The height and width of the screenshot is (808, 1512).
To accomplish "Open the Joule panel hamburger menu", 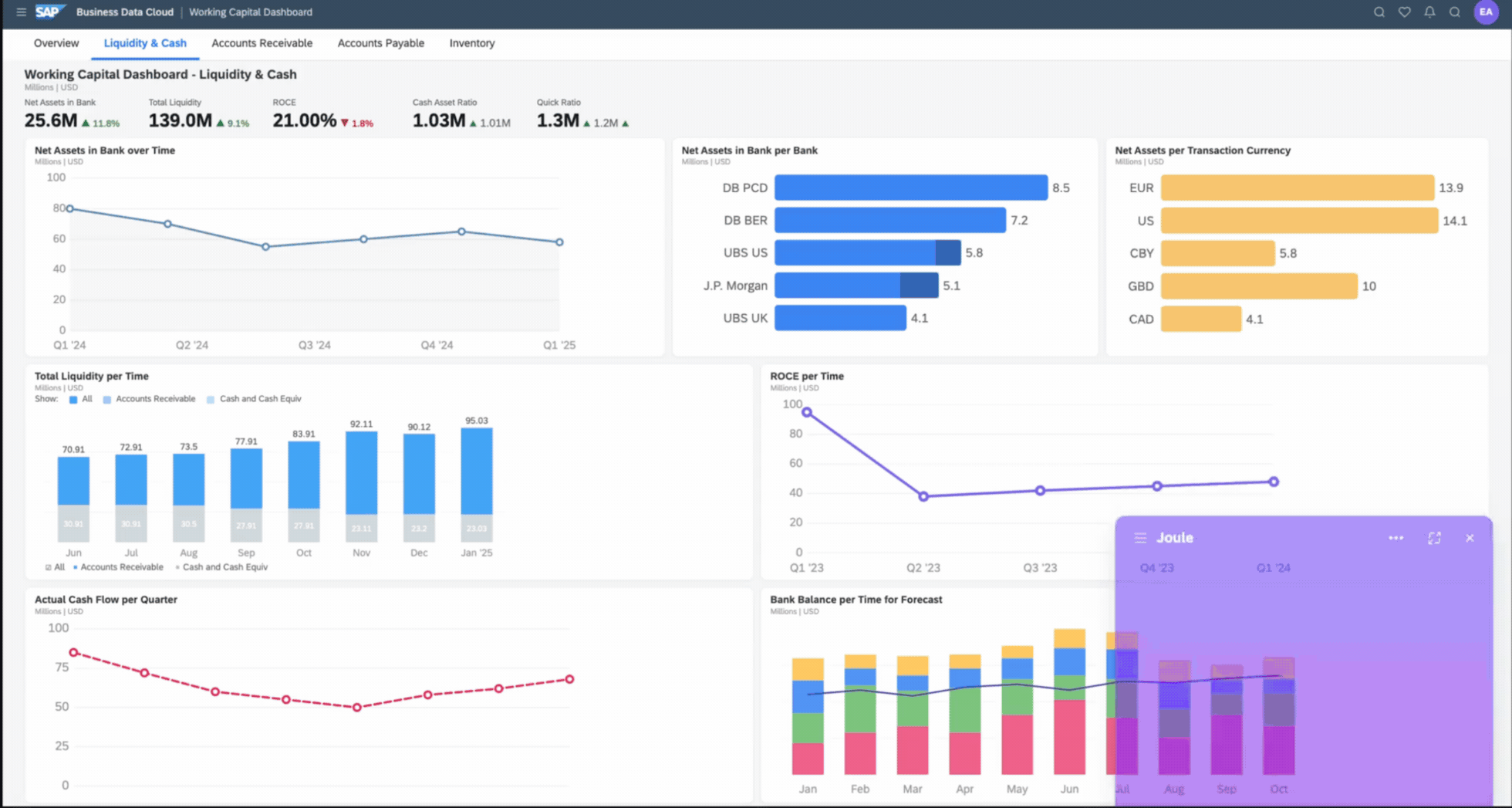I will pyautogui.click(x=1140, y=538).
